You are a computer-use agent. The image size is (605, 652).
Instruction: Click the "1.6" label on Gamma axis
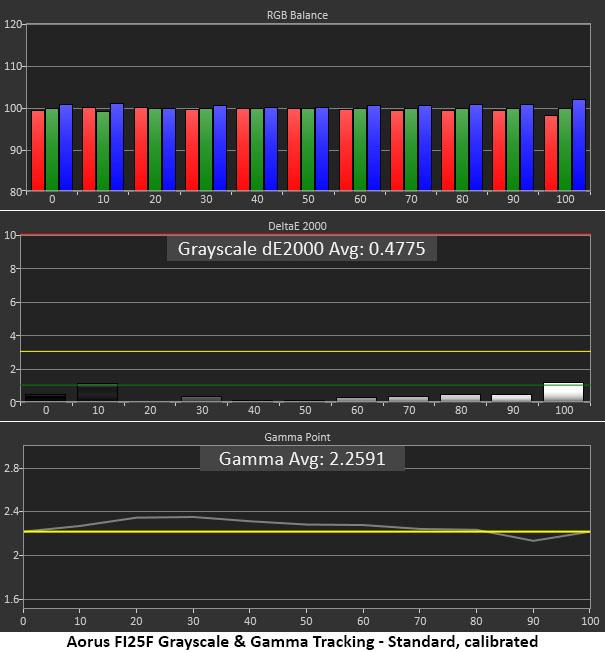pos(11,599)
